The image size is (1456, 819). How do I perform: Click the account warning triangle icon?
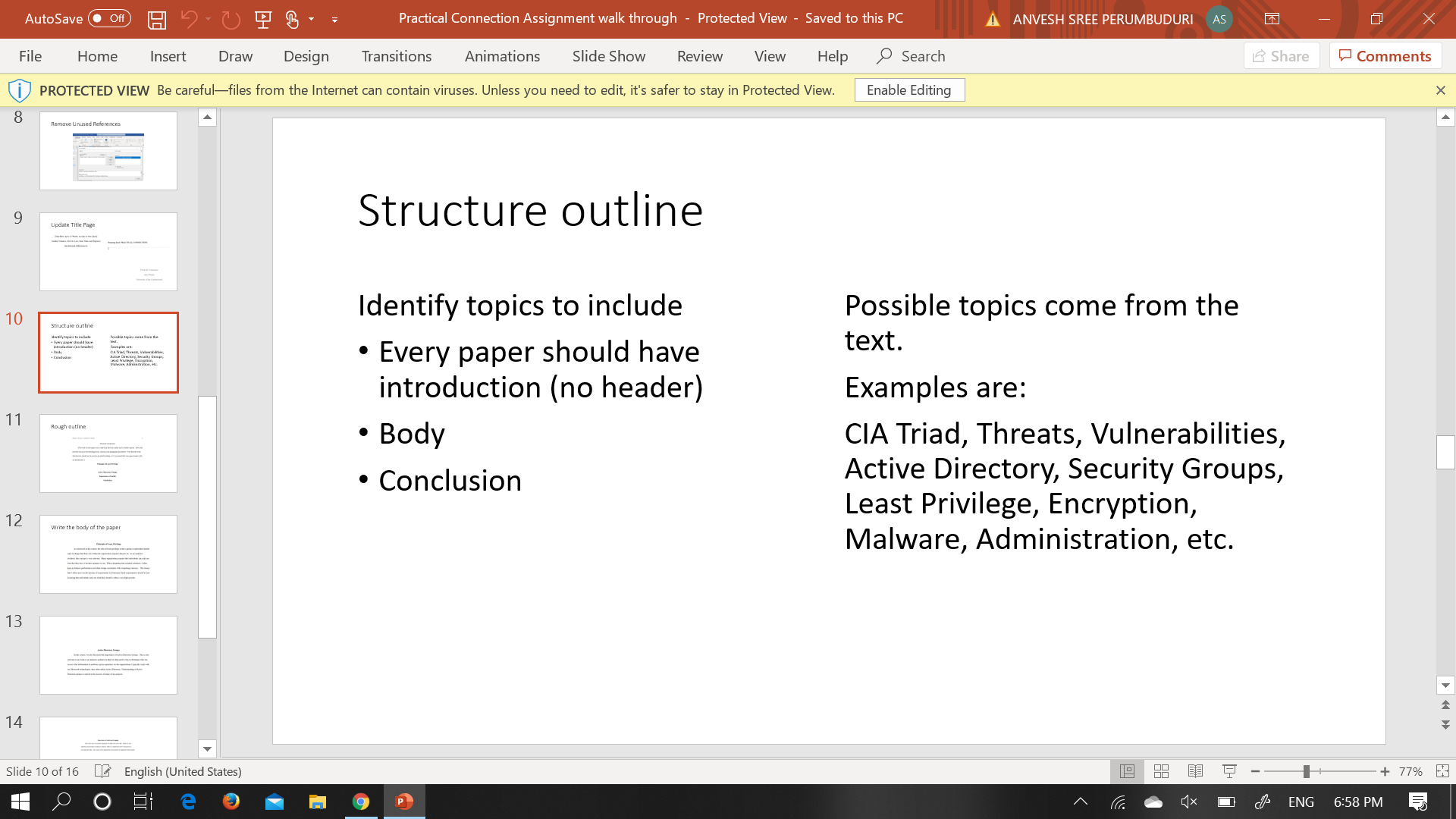click(x=993, y=19)
